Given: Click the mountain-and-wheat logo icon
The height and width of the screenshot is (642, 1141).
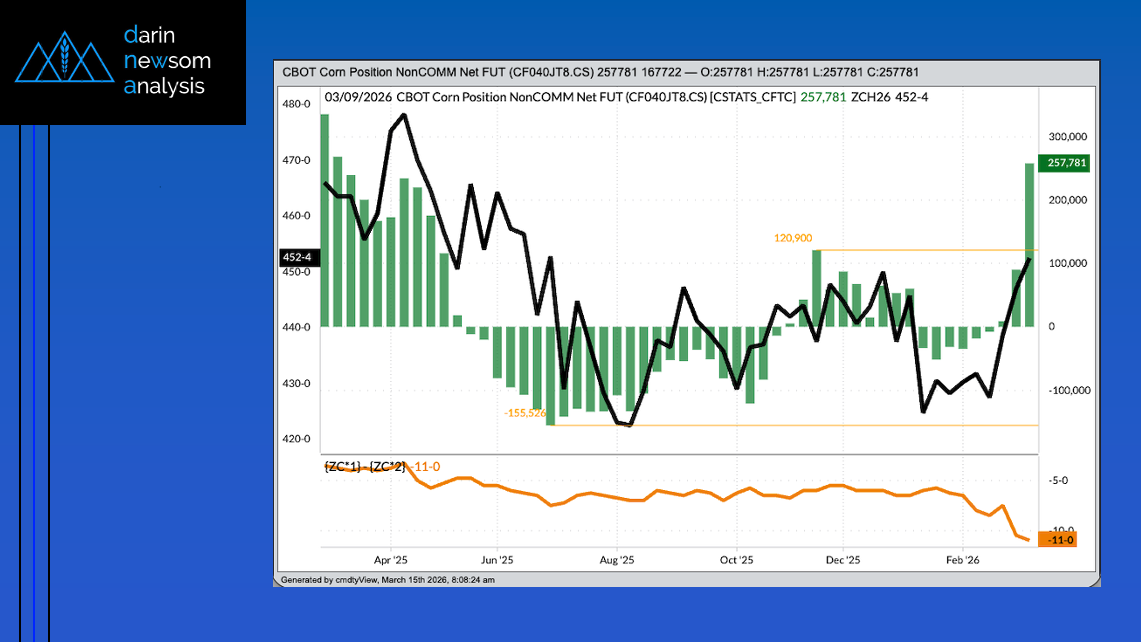Looking at the screenshot, I should [63, 61].
